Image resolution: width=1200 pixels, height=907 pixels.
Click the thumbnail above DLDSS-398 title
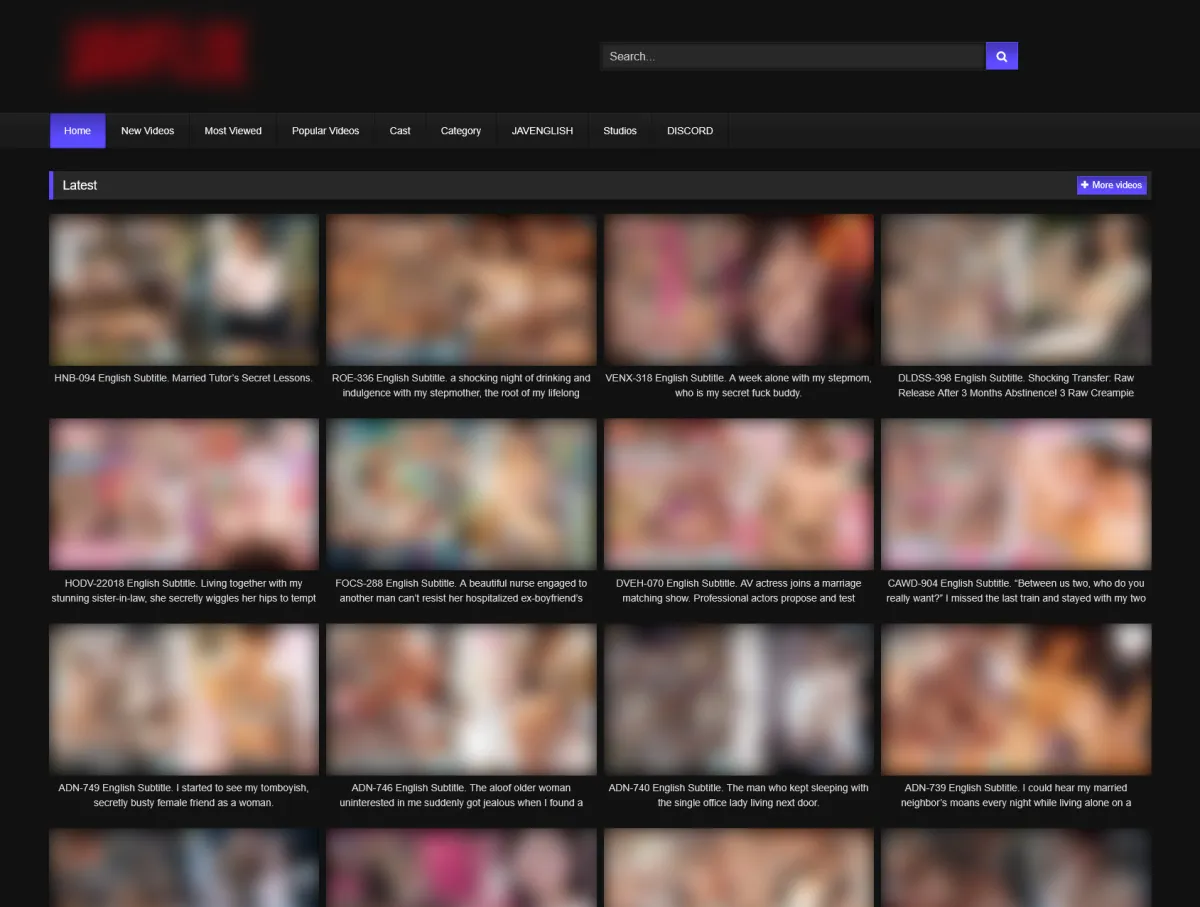click(x=1016, y=289)
